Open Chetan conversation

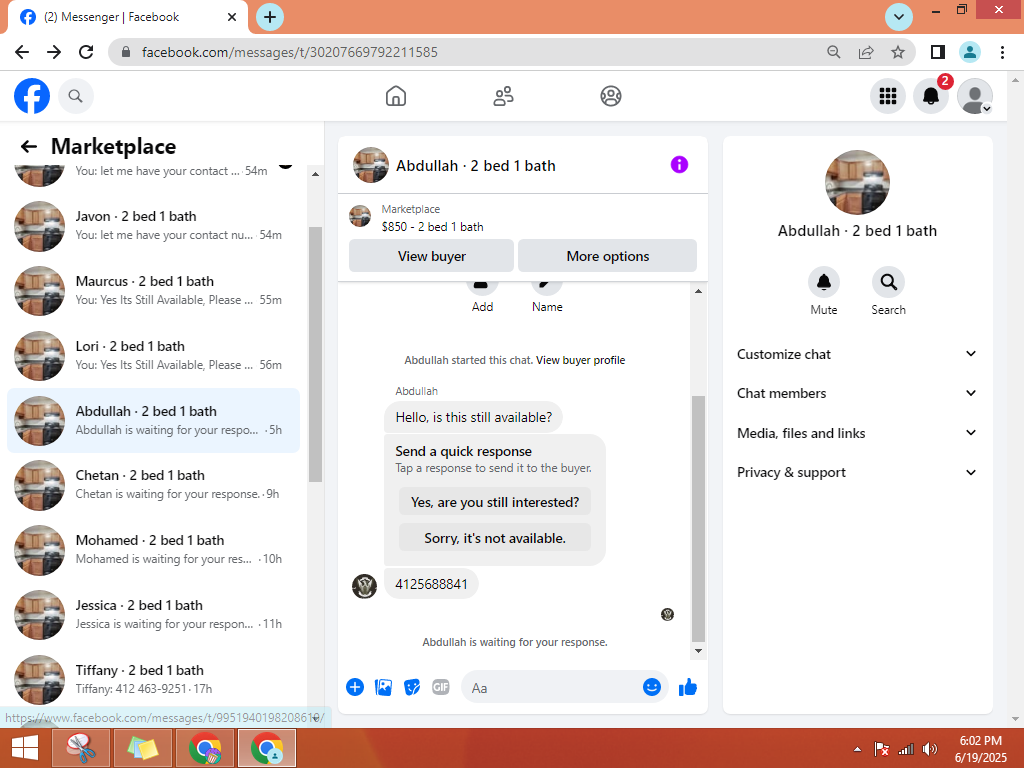pyautogui.click(x=153, y=485)
